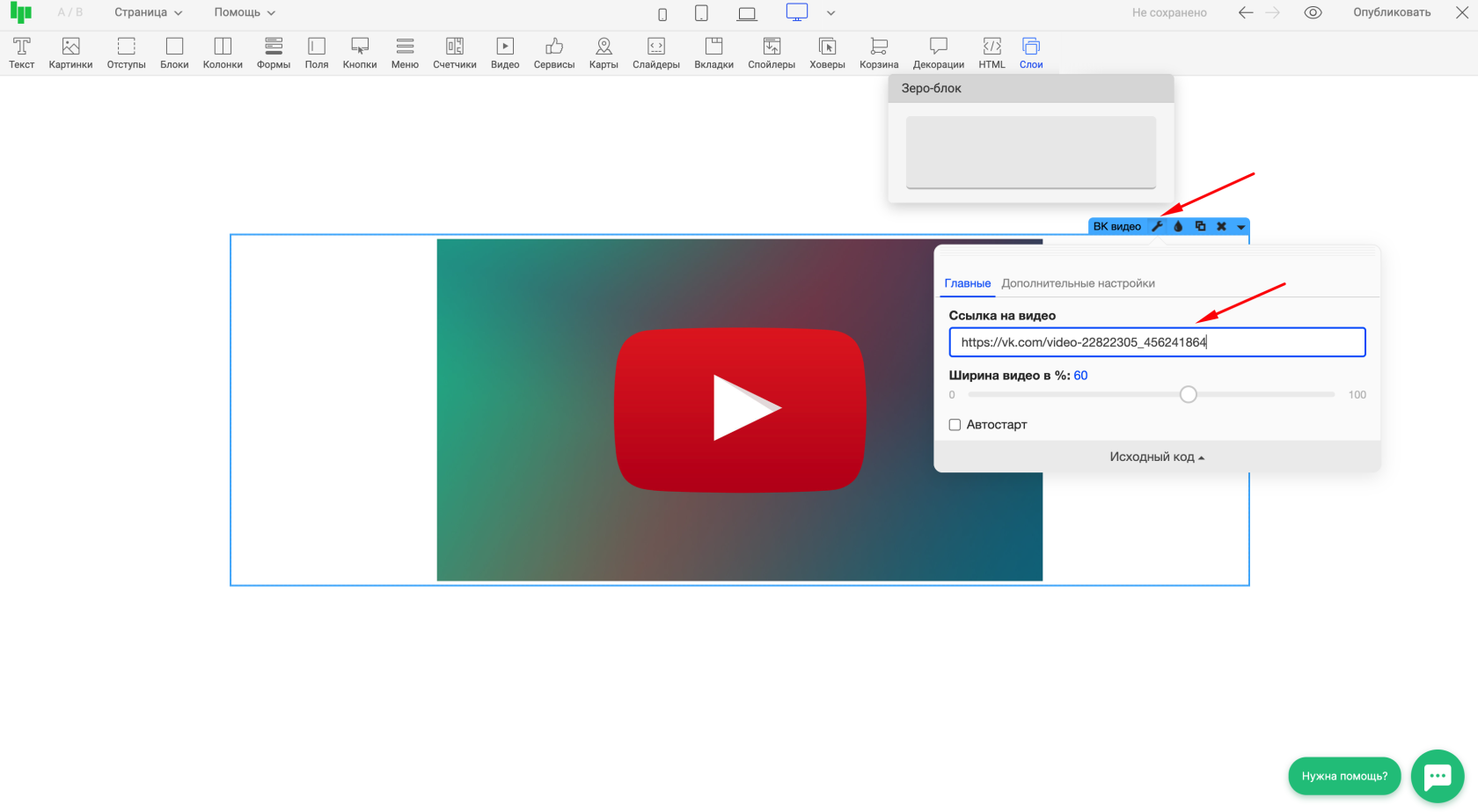Choose the Колонки columns tool
Image resolution: width=1478 pixels, height=812 pixels.
pos(223,53)
